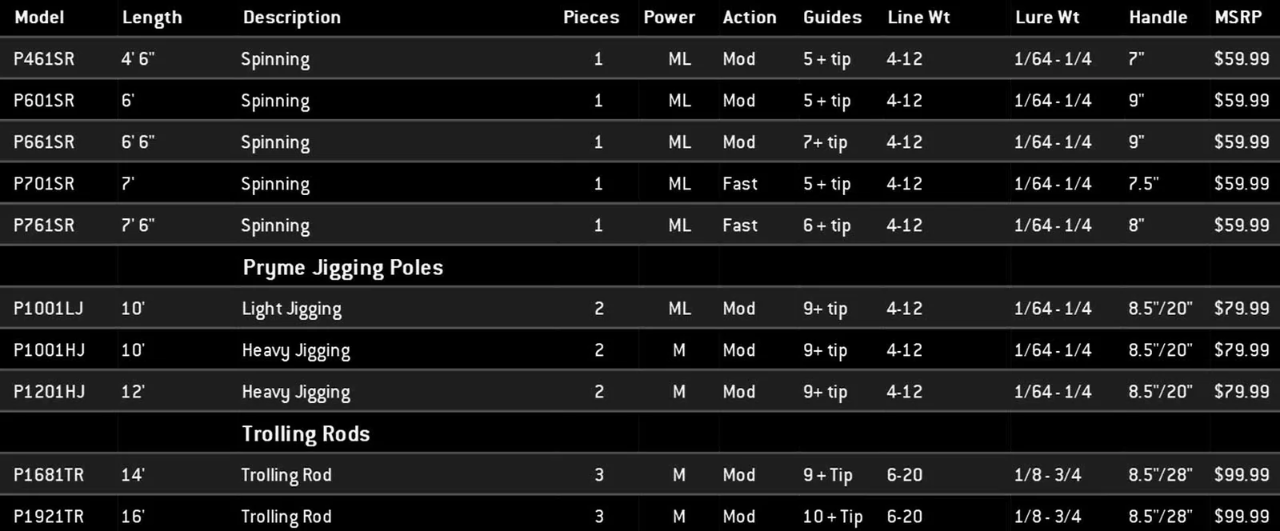Click the Pryme Jigging Poles section heading

tap(342, 267)
